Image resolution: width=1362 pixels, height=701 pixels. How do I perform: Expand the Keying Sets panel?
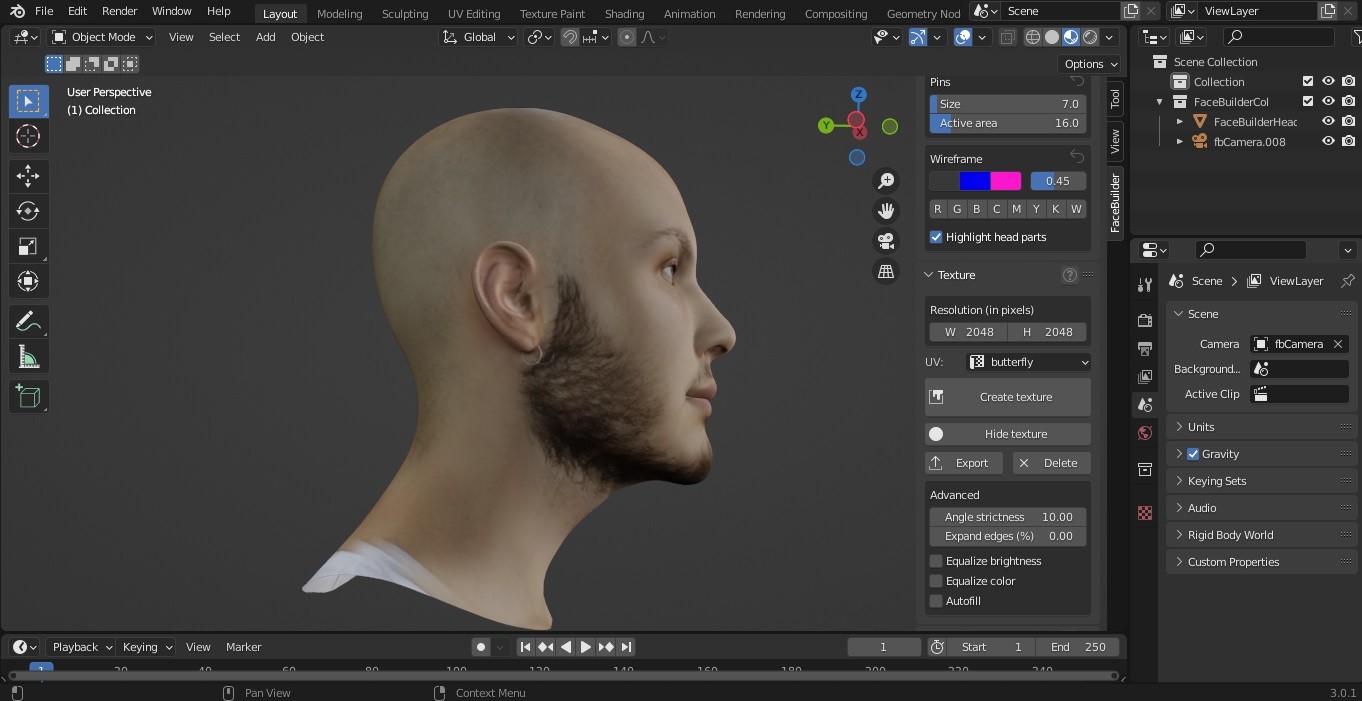tap(1261, 481)
